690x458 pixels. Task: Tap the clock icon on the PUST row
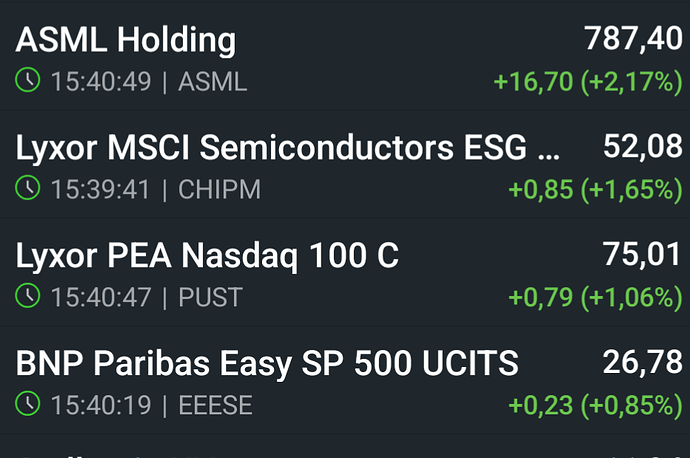tap(28, 296)
